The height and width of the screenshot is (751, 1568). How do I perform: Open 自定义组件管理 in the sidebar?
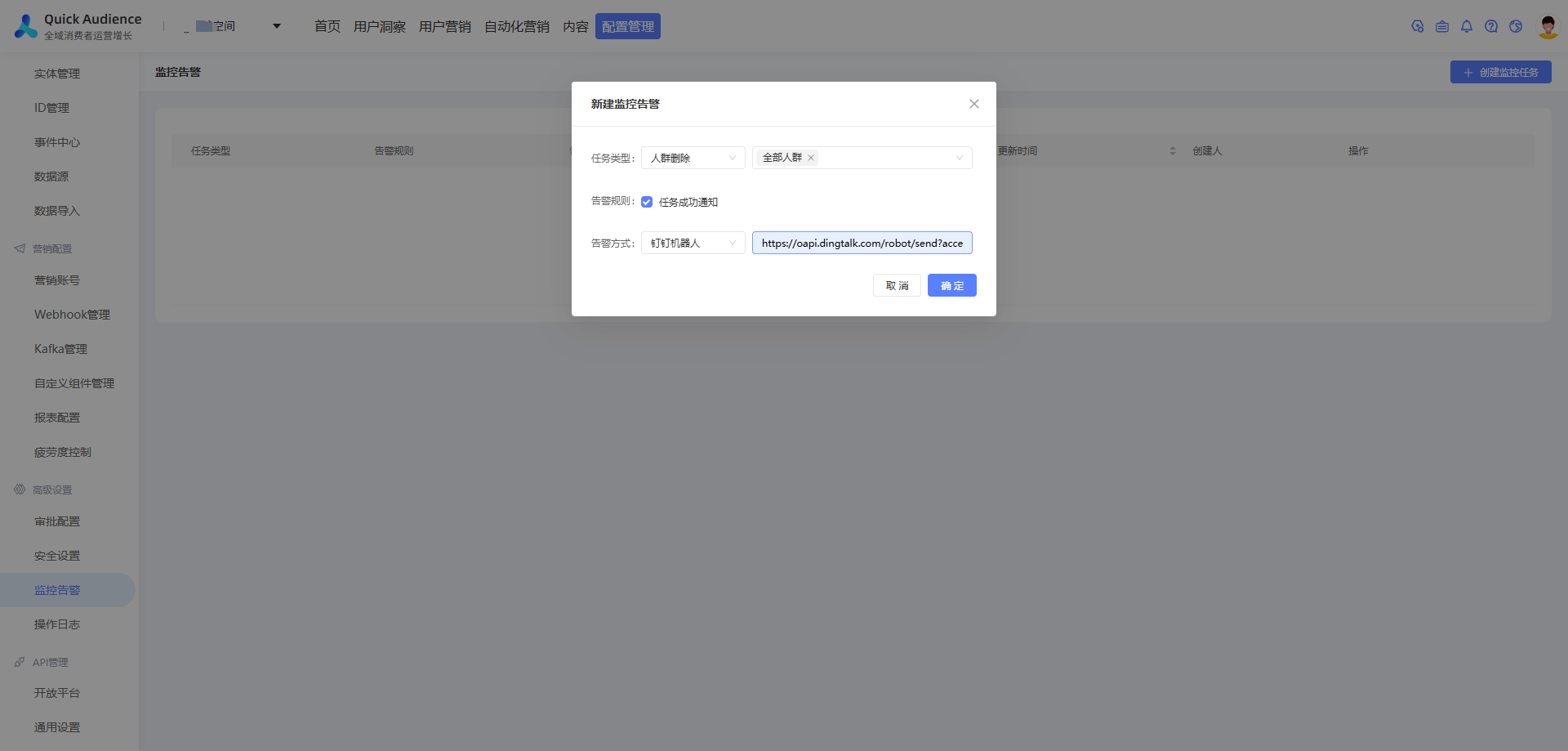click(74, 383)
